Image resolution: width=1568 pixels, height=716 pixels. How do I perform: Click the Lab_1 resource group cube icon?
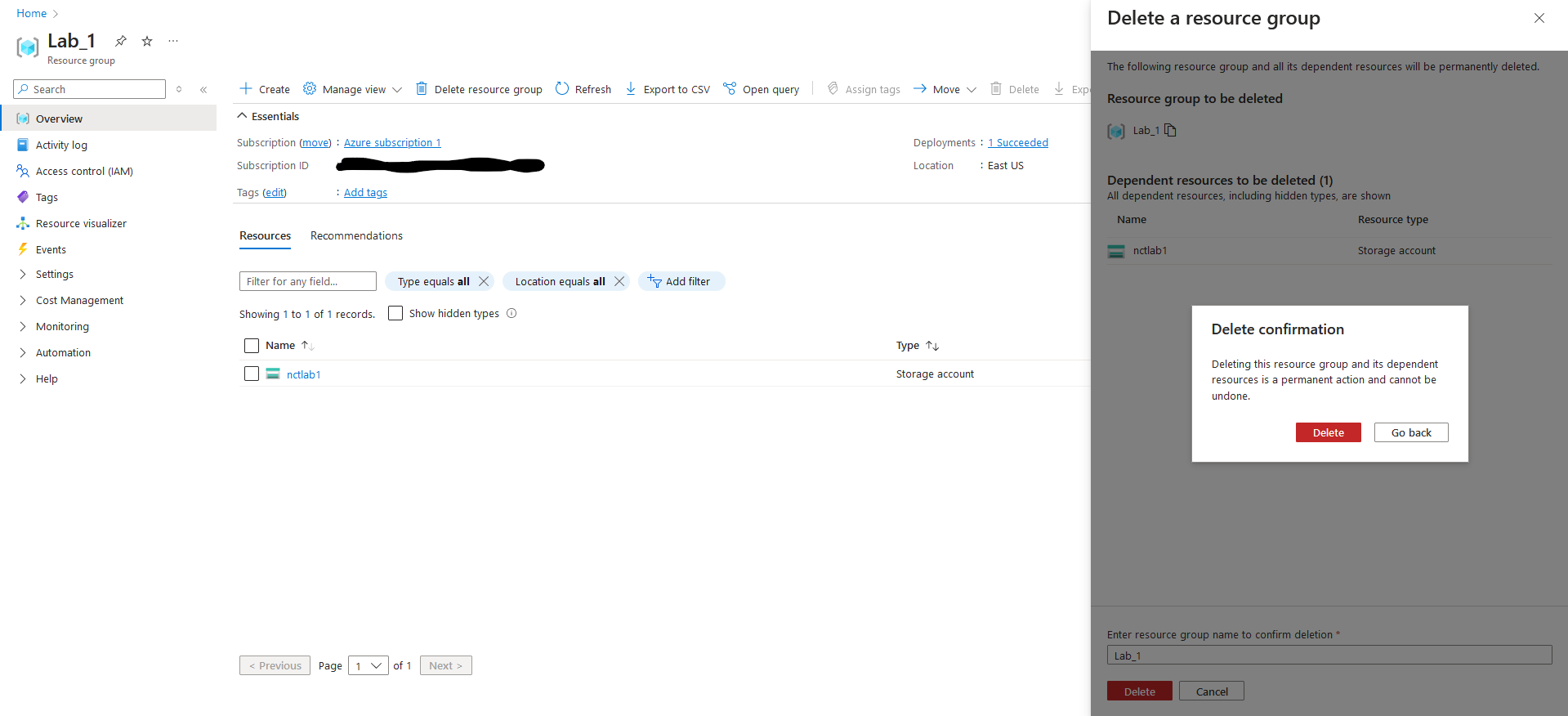pyautogui.click(x=28, y=47)
